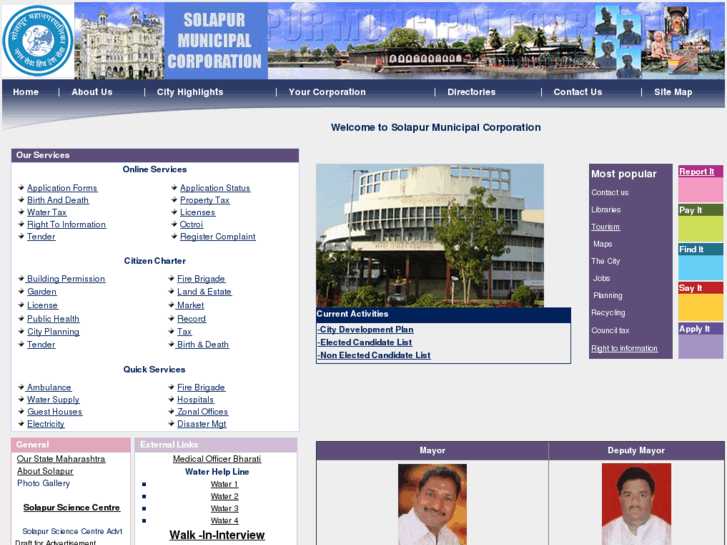Image resolution: width=727 pixels, height=545 pixels.
Task: Open Ambulance quick service
Action: 49,387
